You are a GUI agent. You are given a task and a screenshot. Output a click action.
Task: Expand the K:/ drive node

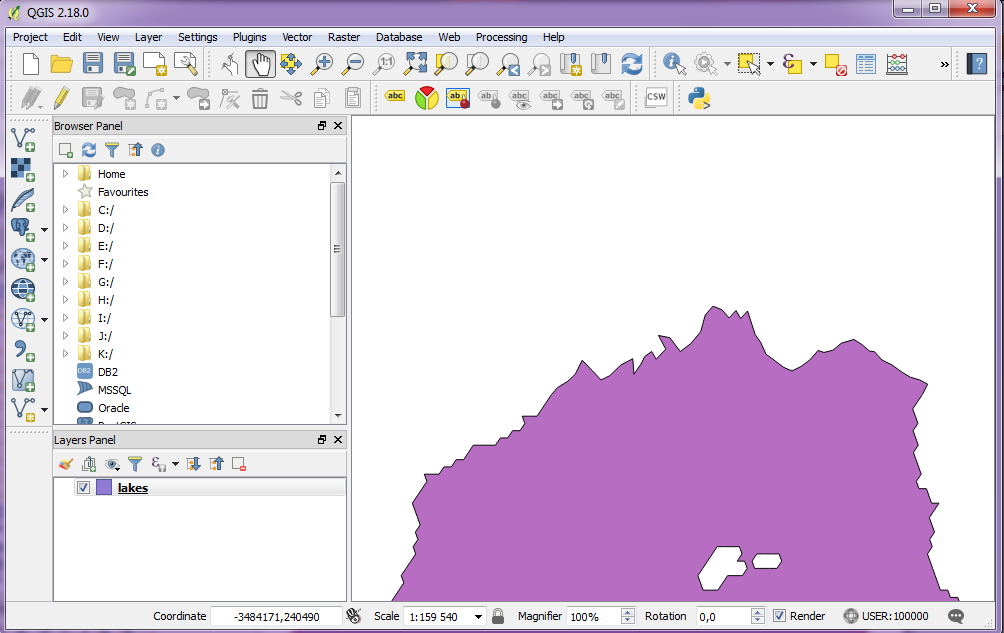(65, 353)
